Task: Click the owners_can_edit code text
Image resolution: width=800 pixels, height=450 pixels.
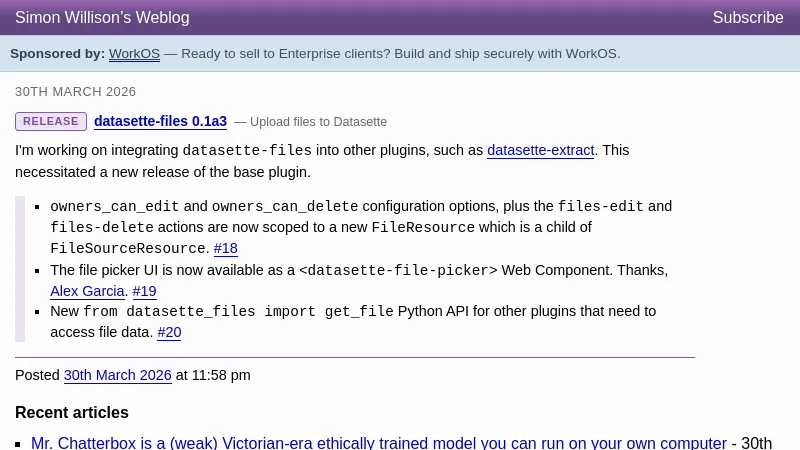Action: coord(115,207)
